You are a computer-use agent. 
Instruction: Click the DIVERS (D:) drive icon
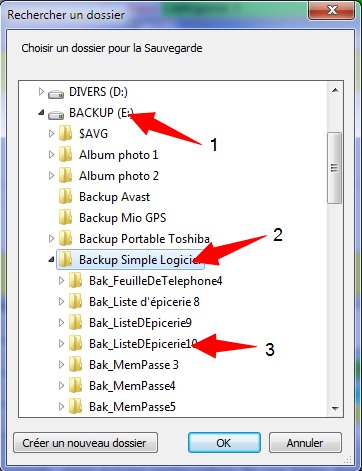coord(56,94)
